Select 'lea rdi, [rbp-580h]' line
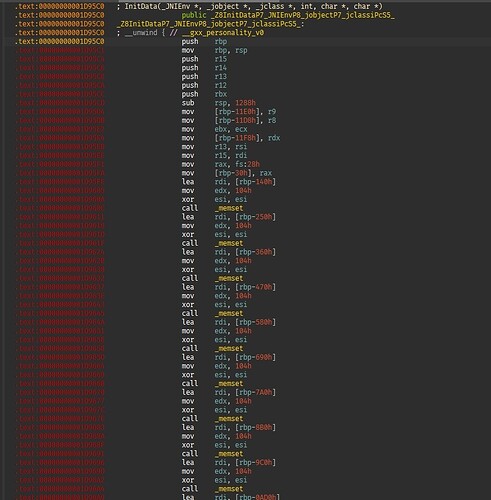The width and height of the screenshot is (491, 500). pos(229,322)
